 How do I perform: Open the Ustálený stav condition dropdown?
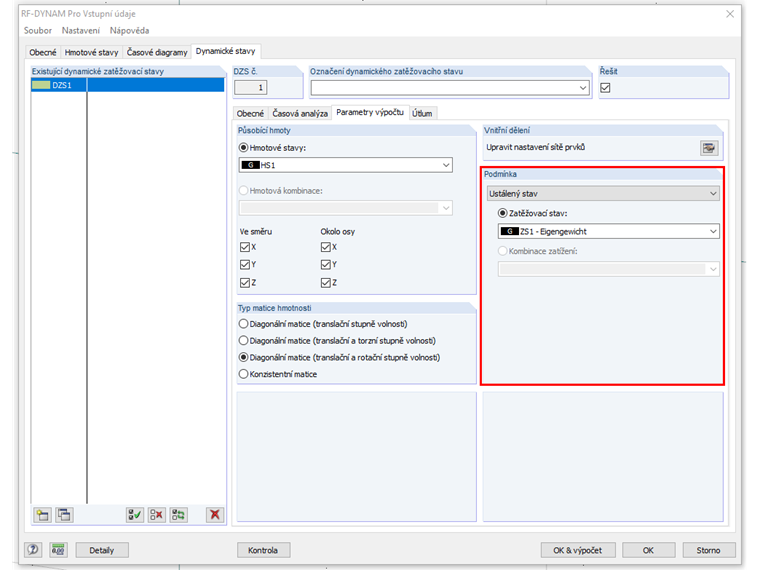click(713, 193)
